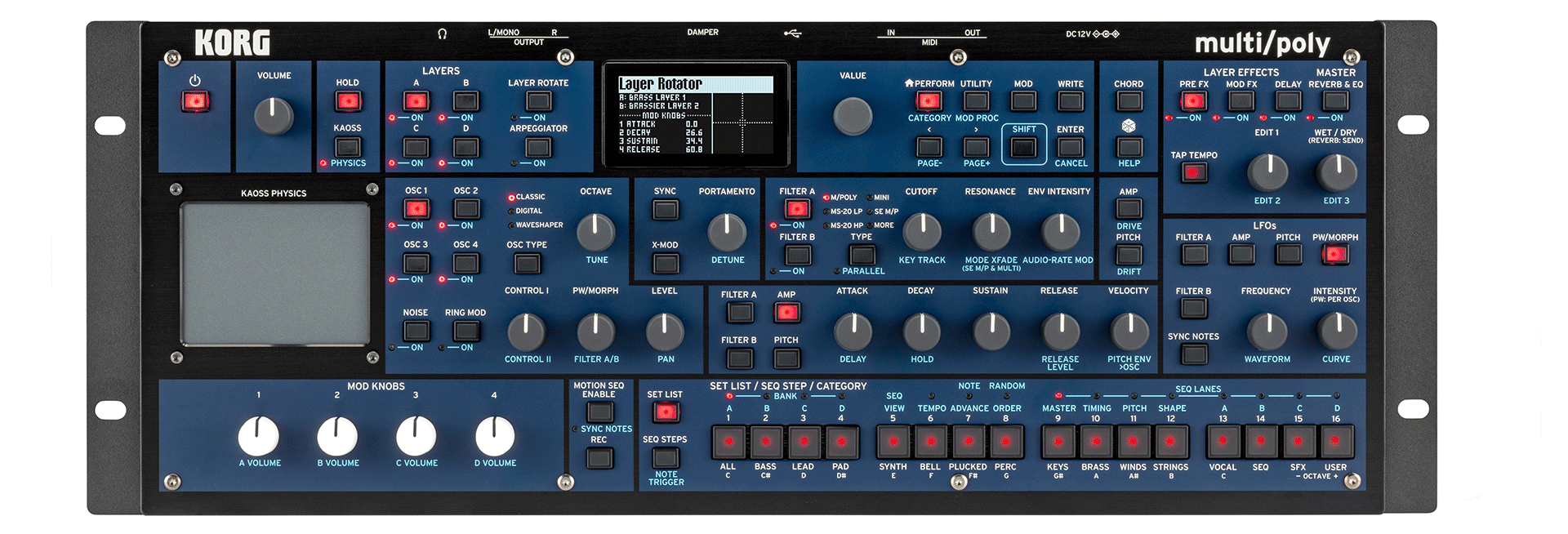The image size is (1568, 534).
Task: Tap the Tap Tempo button
Action: click(1194, 172)
